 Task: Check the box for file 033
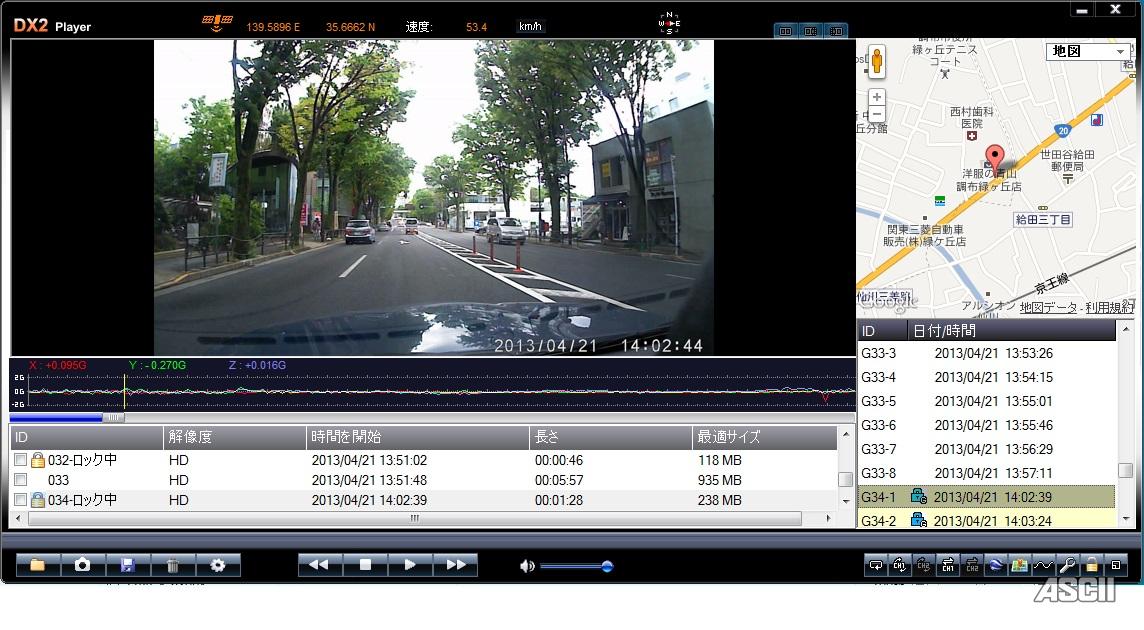(x=20, y=480)
